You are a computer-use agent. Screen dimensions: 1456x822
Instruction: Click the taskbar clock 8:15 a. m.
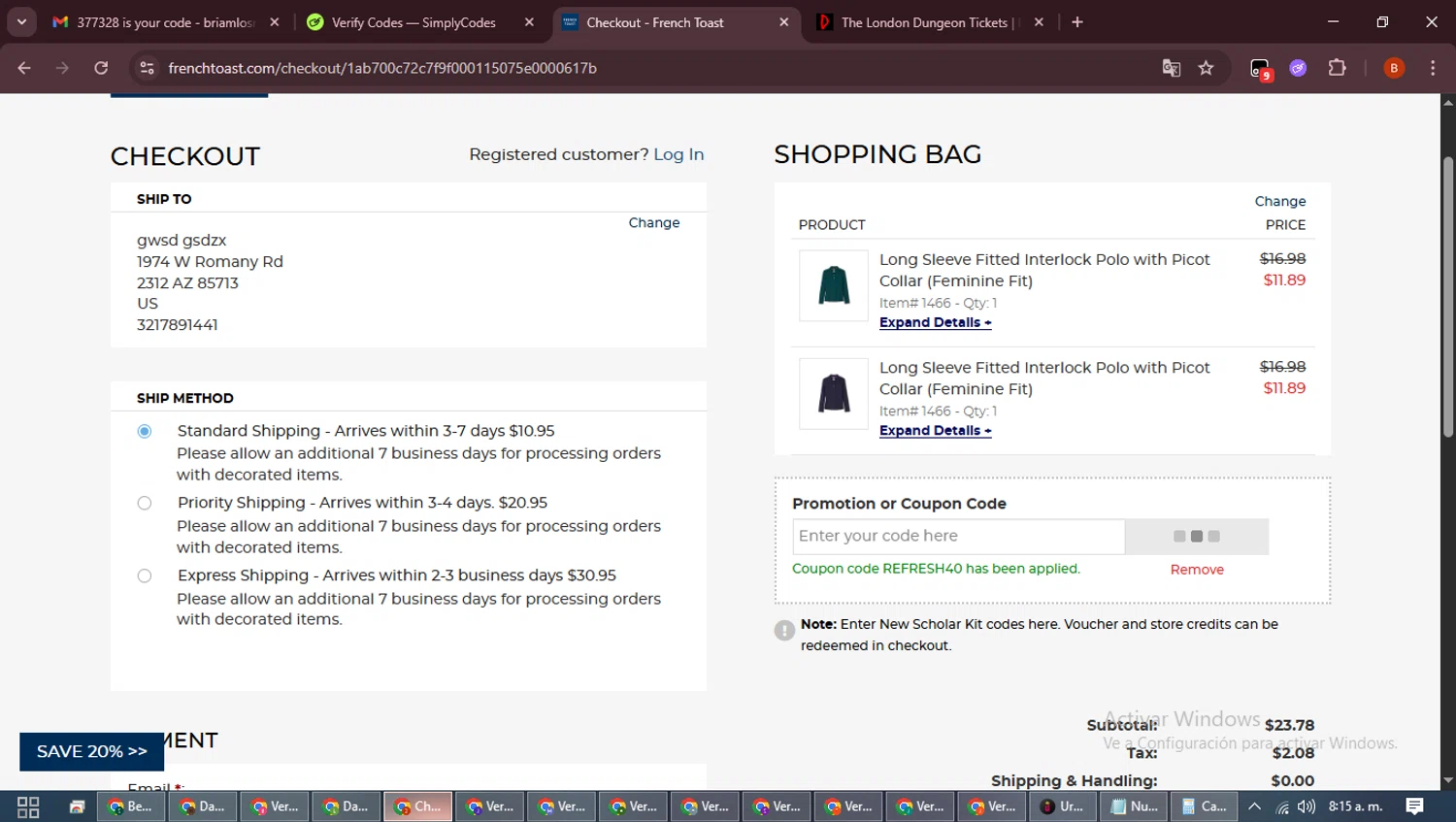point(1355,806)
